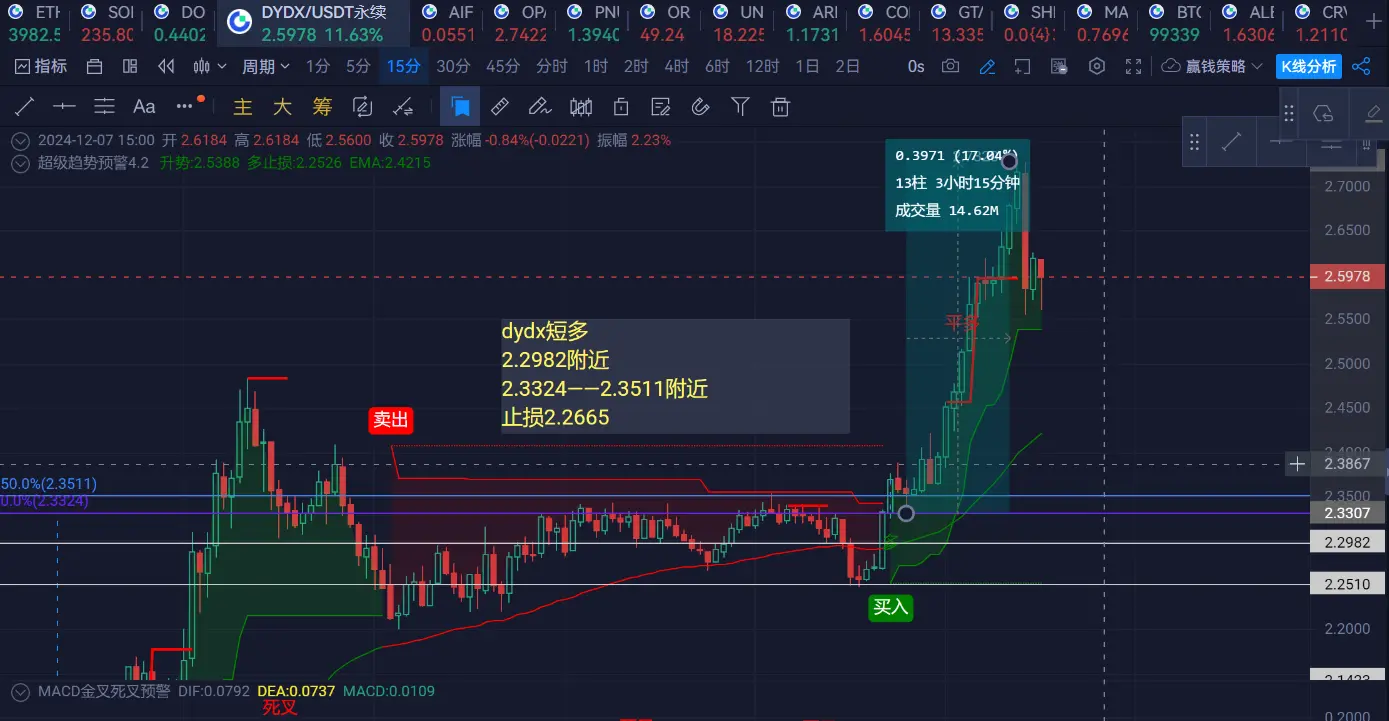
Task: Click the funnel filter icon
Action: [x=740, y=106]
